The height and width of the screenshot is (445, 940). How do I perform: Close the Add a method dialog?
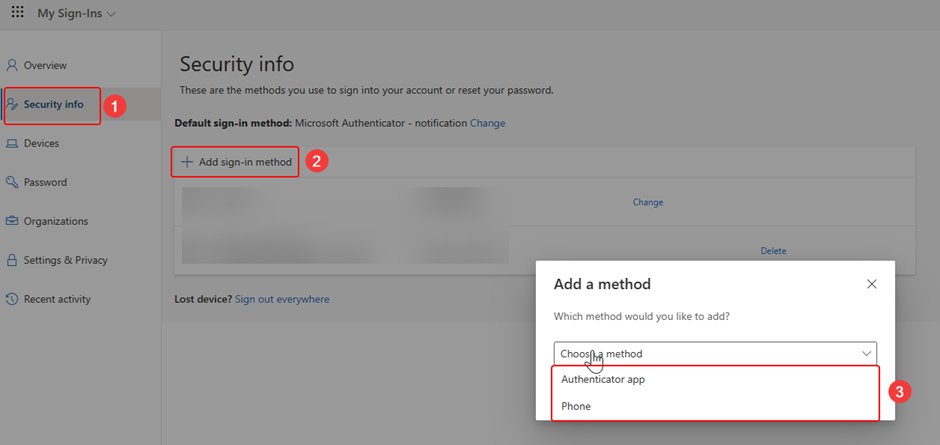tap(871, 284)
